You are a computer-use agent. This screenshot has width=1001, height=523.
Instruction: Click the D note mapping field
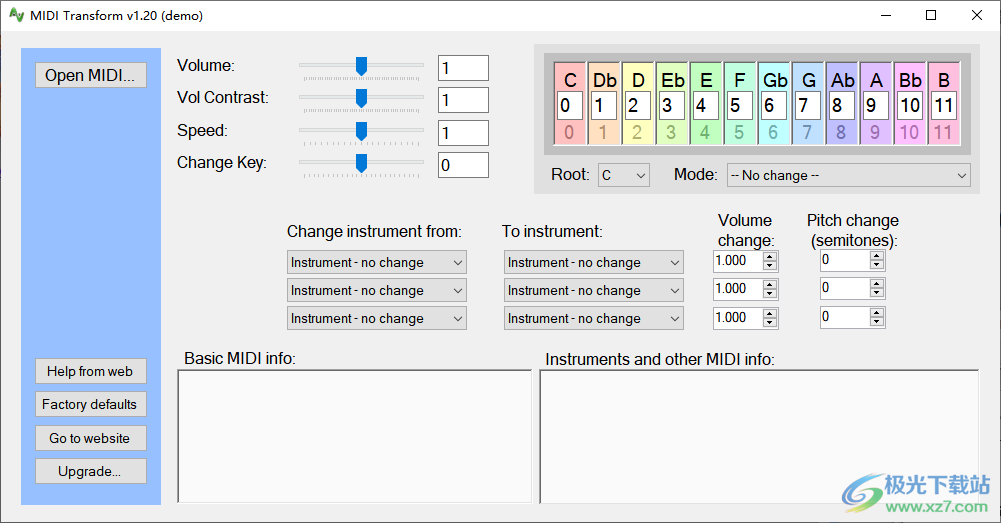(638, 105)
